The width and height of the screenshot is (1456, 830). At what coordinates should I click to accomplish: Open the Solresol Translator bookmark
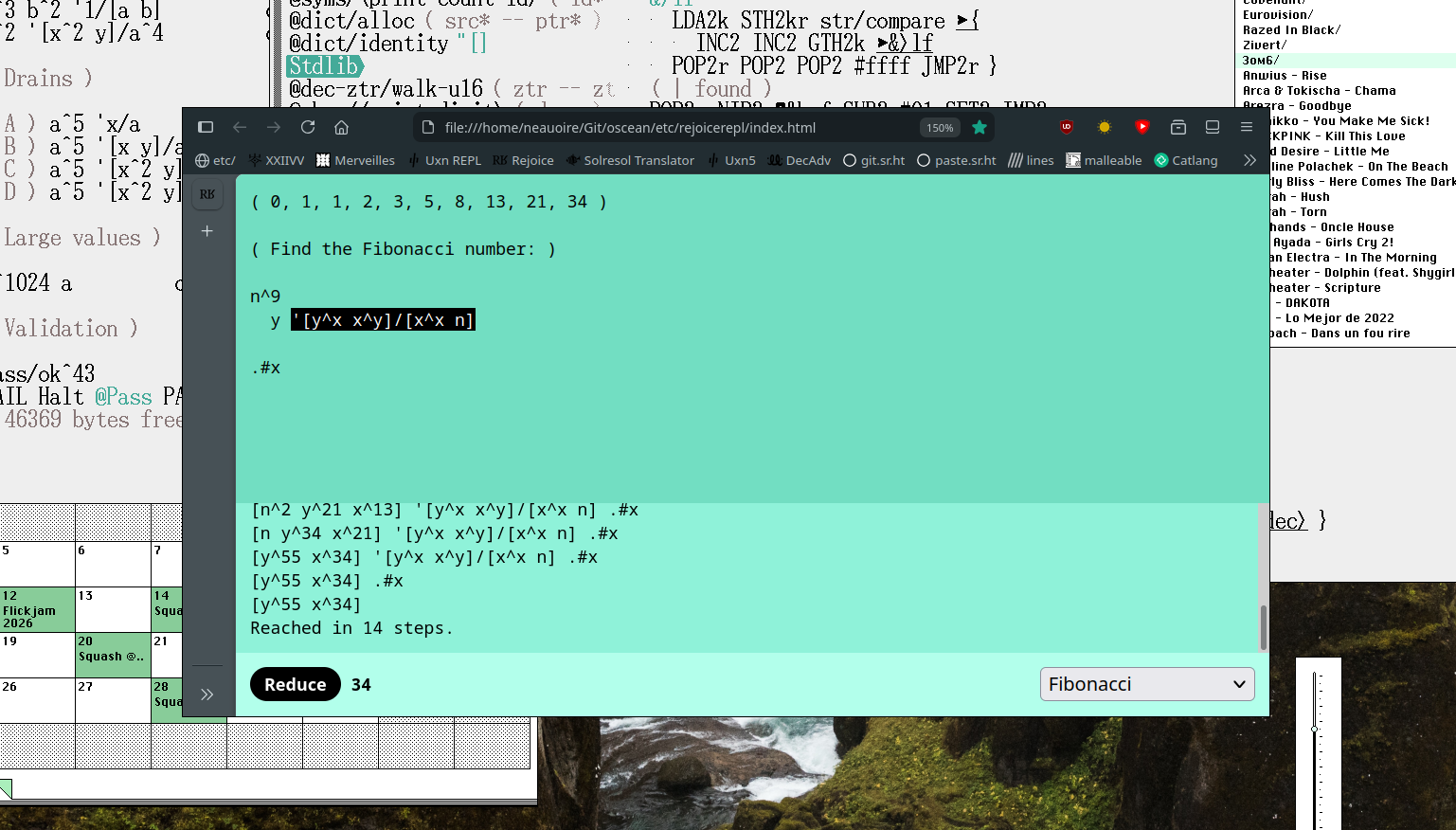(630, 160)
